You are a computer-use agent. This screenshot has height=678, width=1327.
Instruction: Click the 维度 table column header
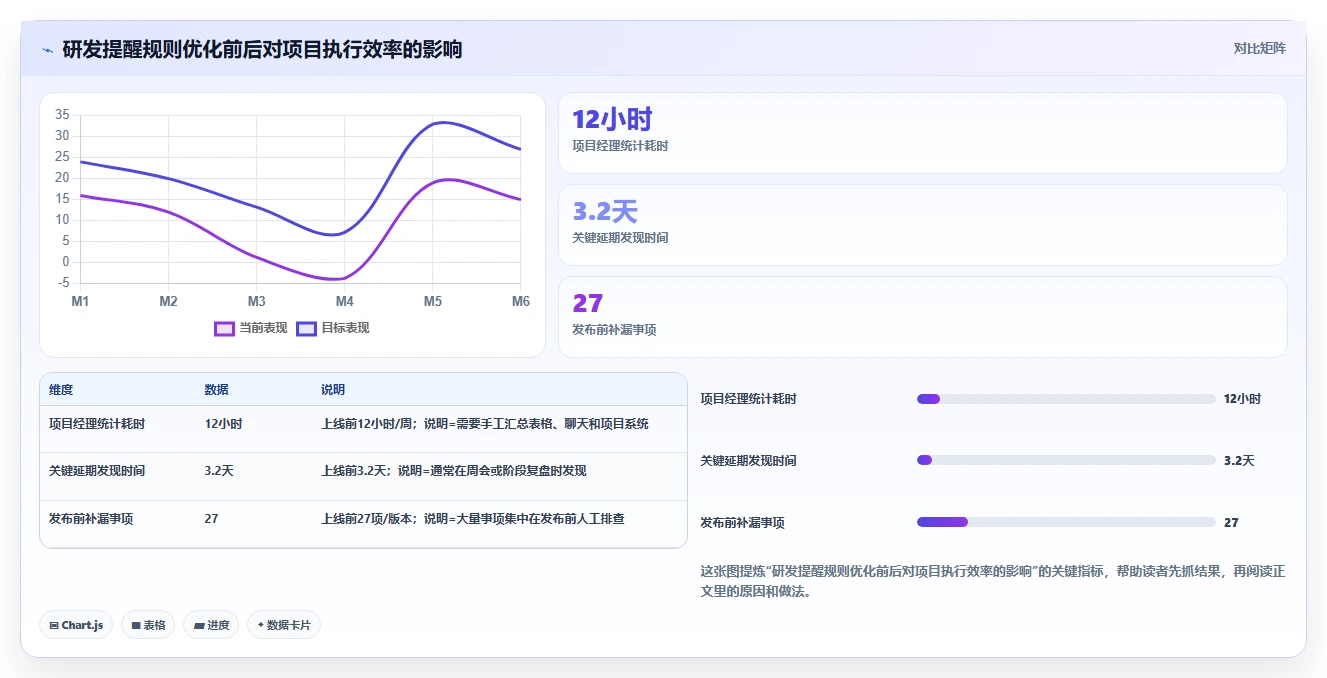click(x=61, y=390)
